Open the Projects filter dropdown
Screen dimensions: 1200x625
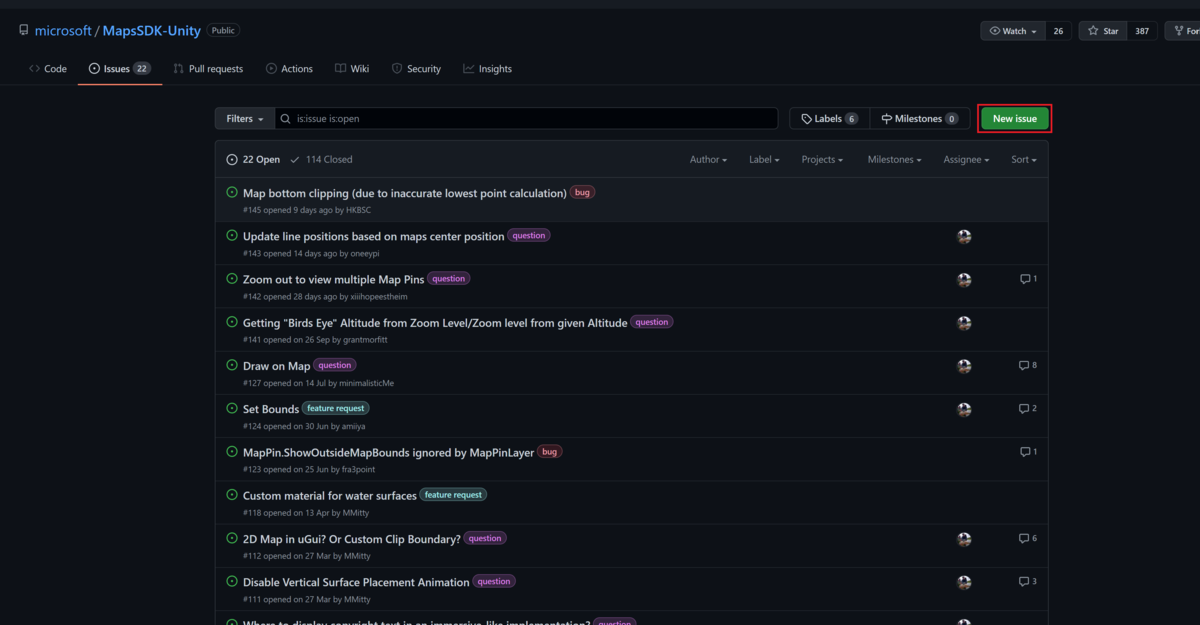822,160
